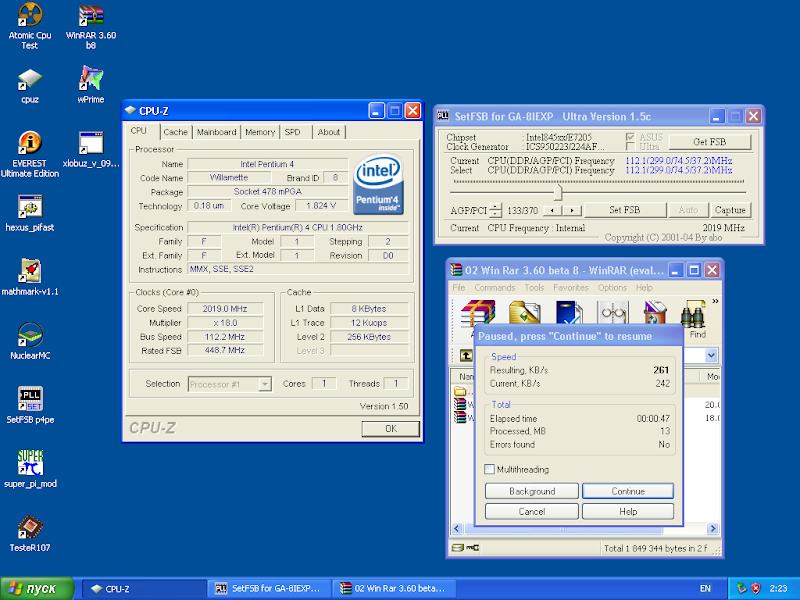Click the Test archive toolbar icon in WinRAR
This screenshot has width=800, height=600.
coord(569,312)
